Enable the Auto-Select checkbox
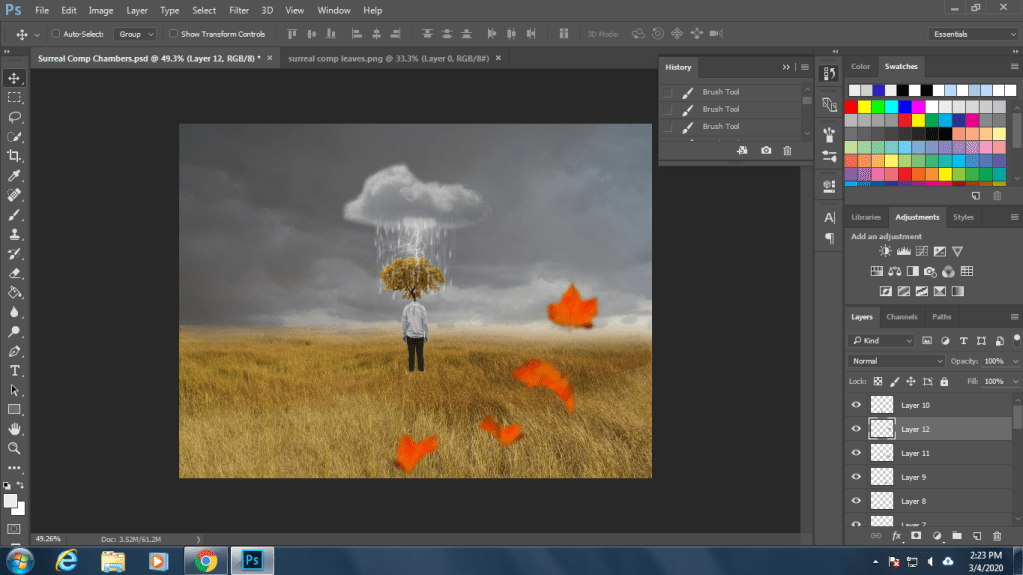 coord(56,34)
